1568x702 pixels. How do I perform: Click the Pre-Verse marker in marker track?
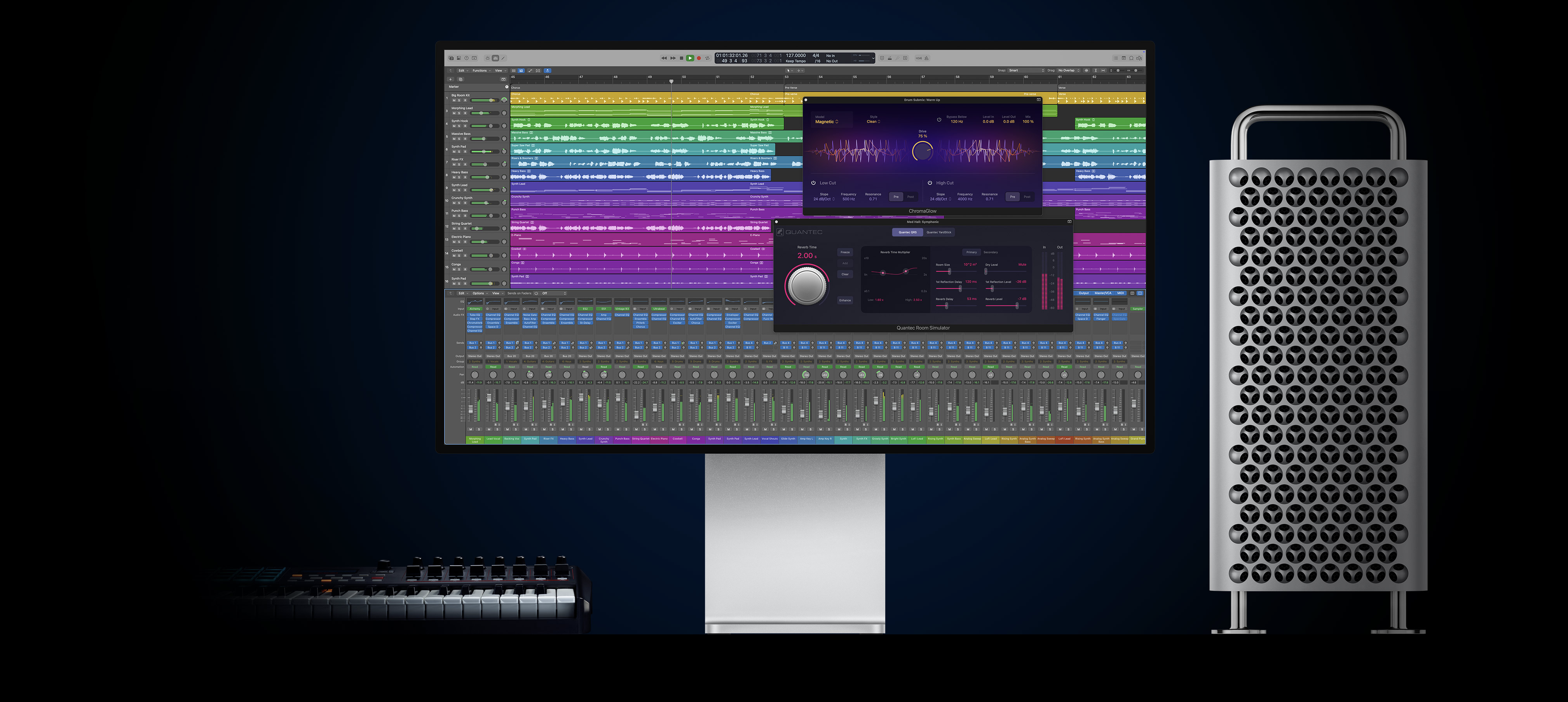(x=791, y=88)
